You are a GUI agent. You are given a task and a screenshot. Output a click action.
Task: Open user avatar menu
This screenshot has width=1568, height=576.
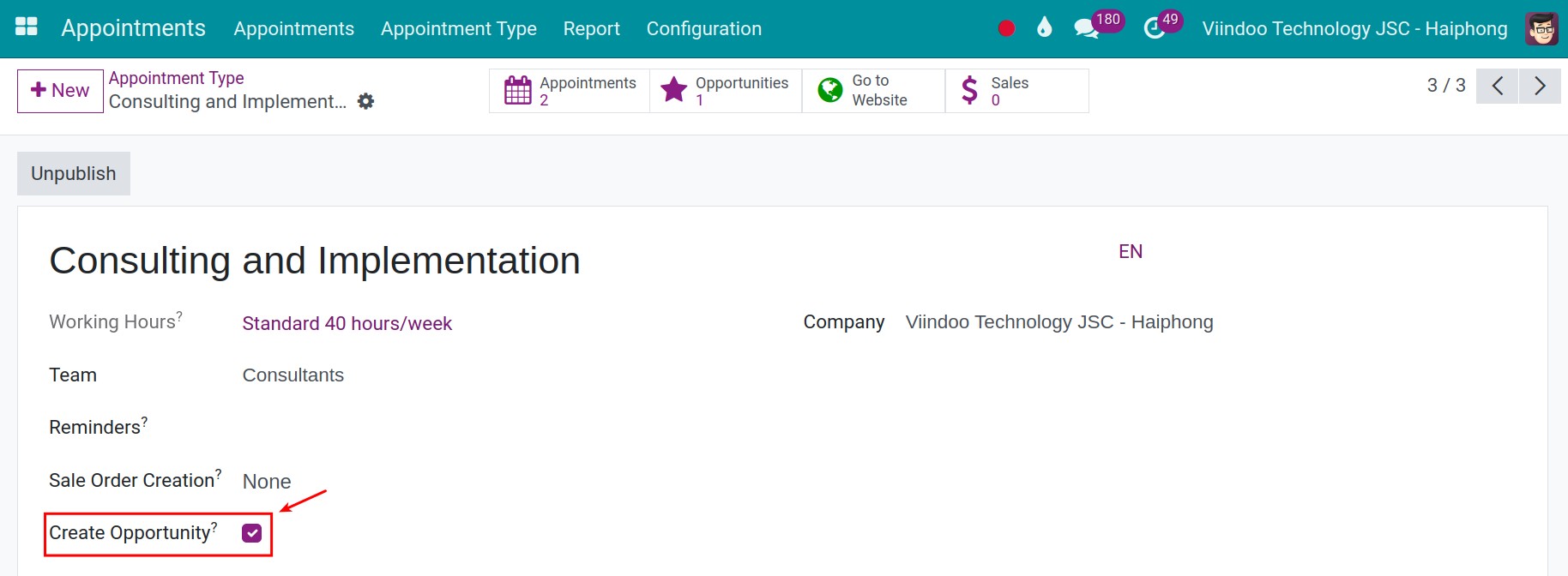pos(1541,28)
